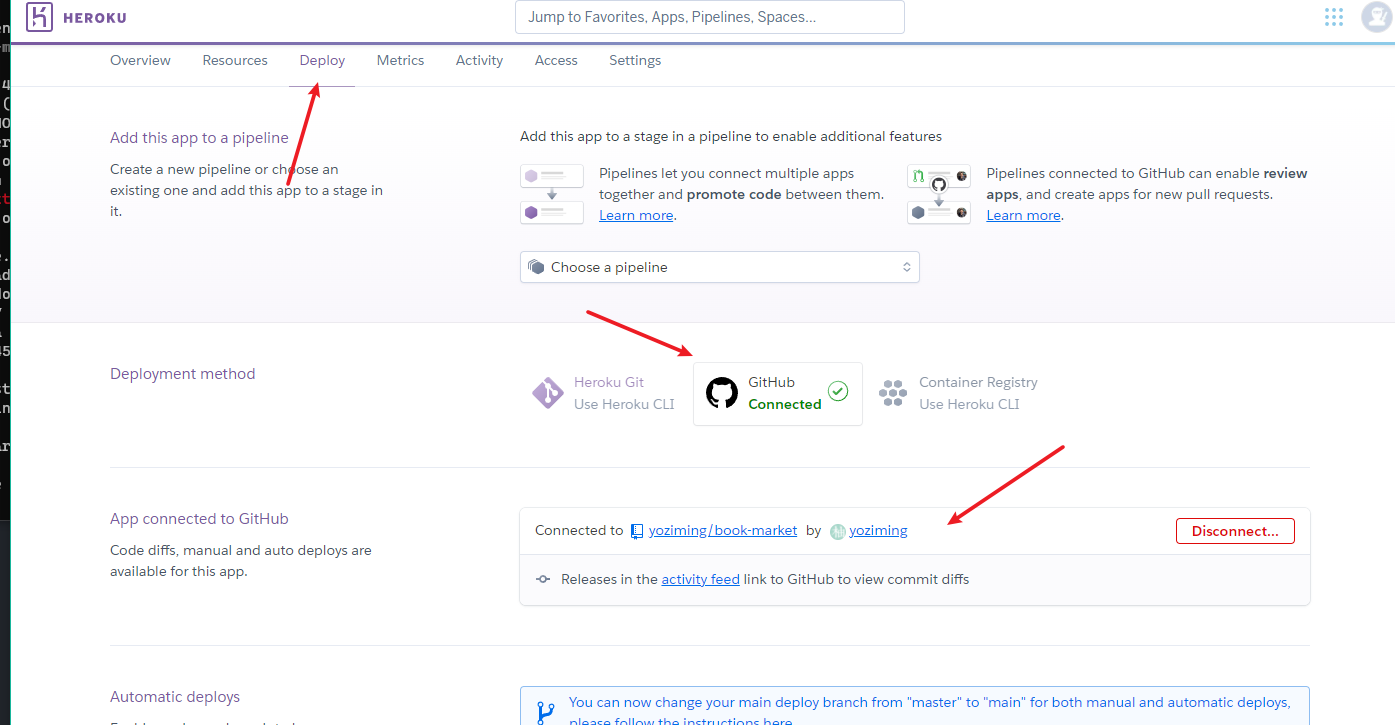Choose Container Registry deployment method

pyautogui.click(x=958, y=393)
